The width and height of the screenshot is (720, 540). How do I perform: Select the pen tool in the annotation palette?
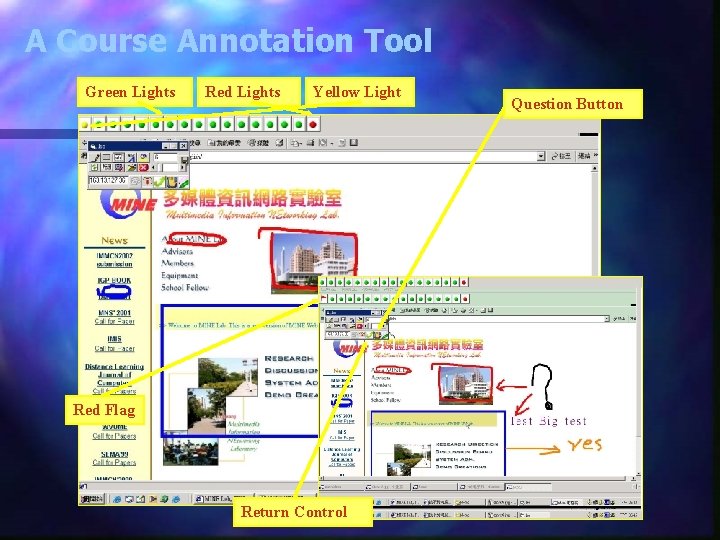click(x=96, y=158)
